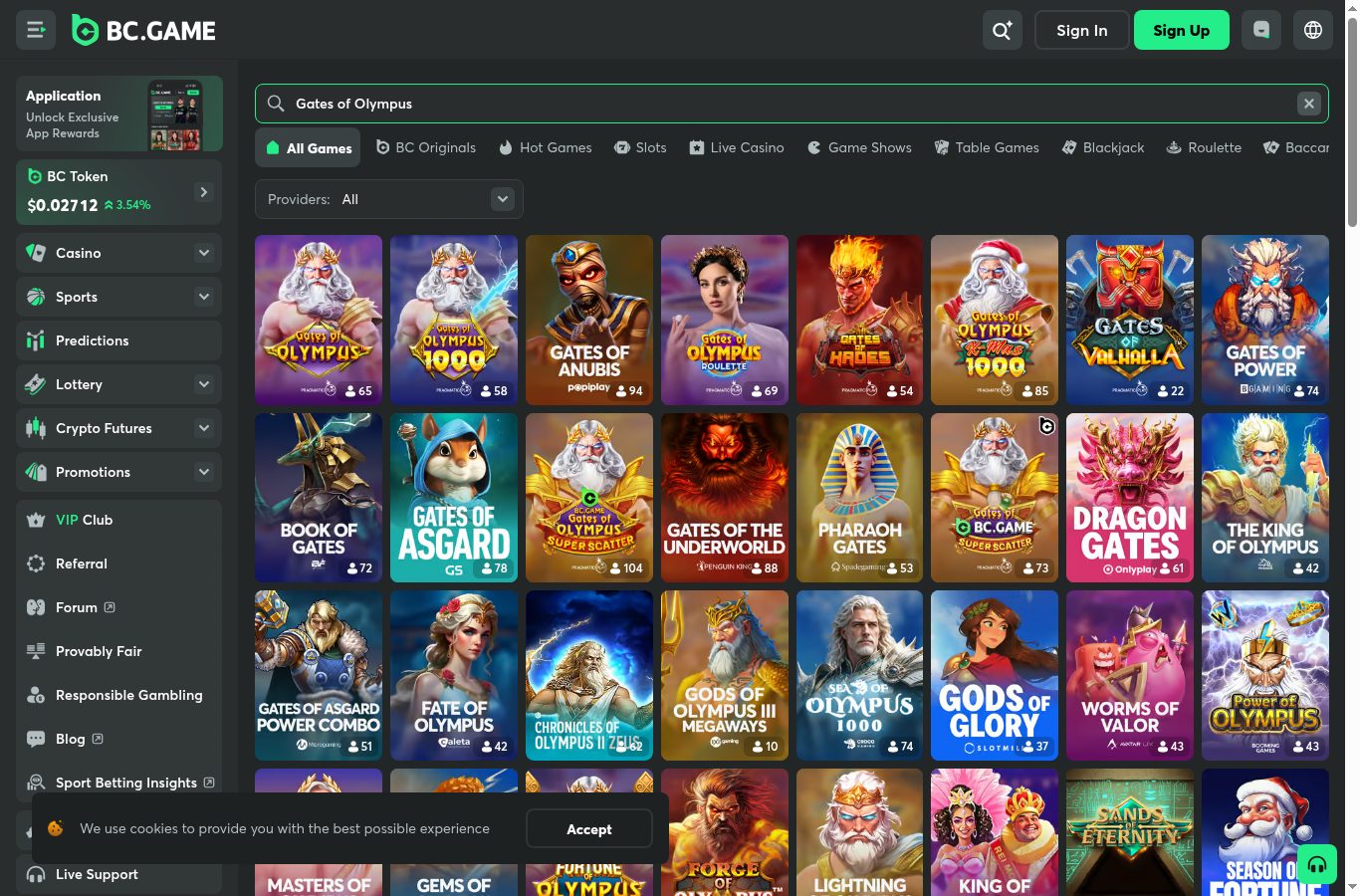Open the Application exclusive rewards banner
Image resolution: width=1360 pixels, height=896 pixels.
pyautogui.click(x=119, y=113)
